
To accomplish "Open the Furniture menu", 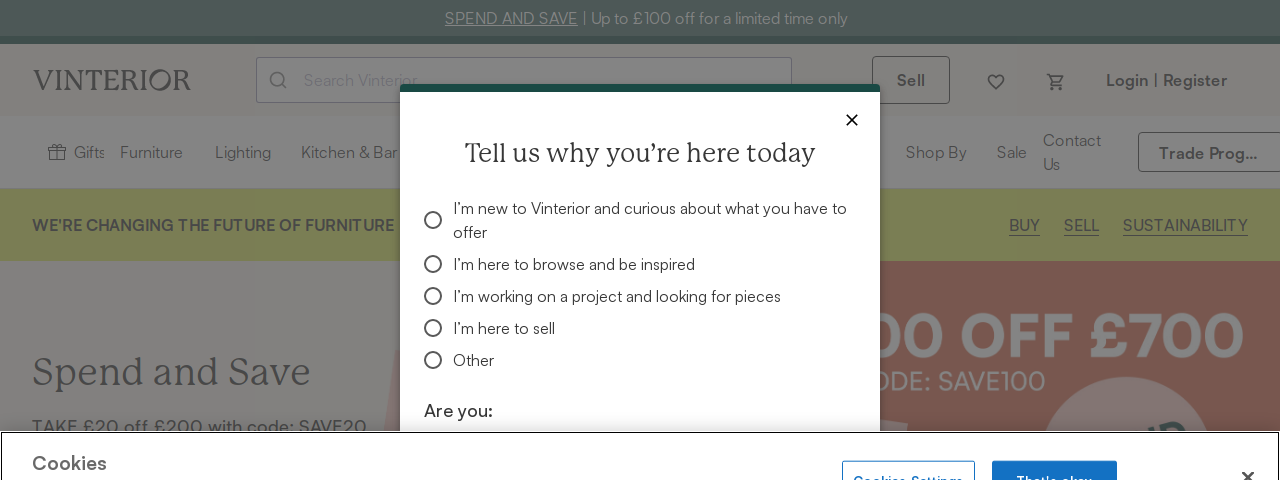I will point(151,152).
